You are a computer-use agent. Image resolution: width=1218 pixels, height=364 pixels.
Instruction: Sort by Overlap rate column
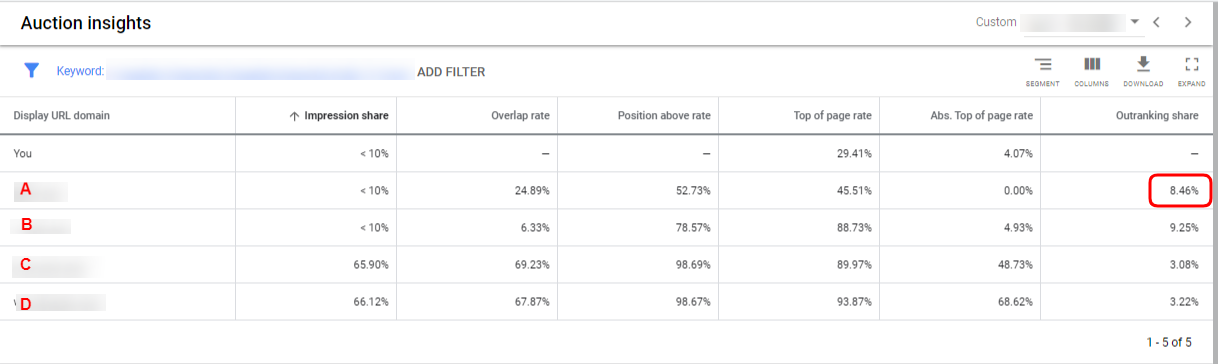point(520,116)
